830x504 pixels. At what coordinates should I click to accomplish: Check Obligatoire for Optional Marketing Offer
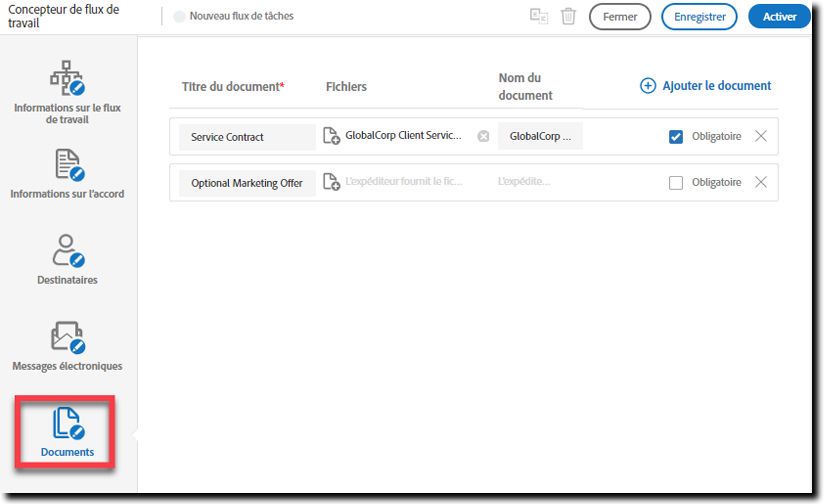[675, 183]
